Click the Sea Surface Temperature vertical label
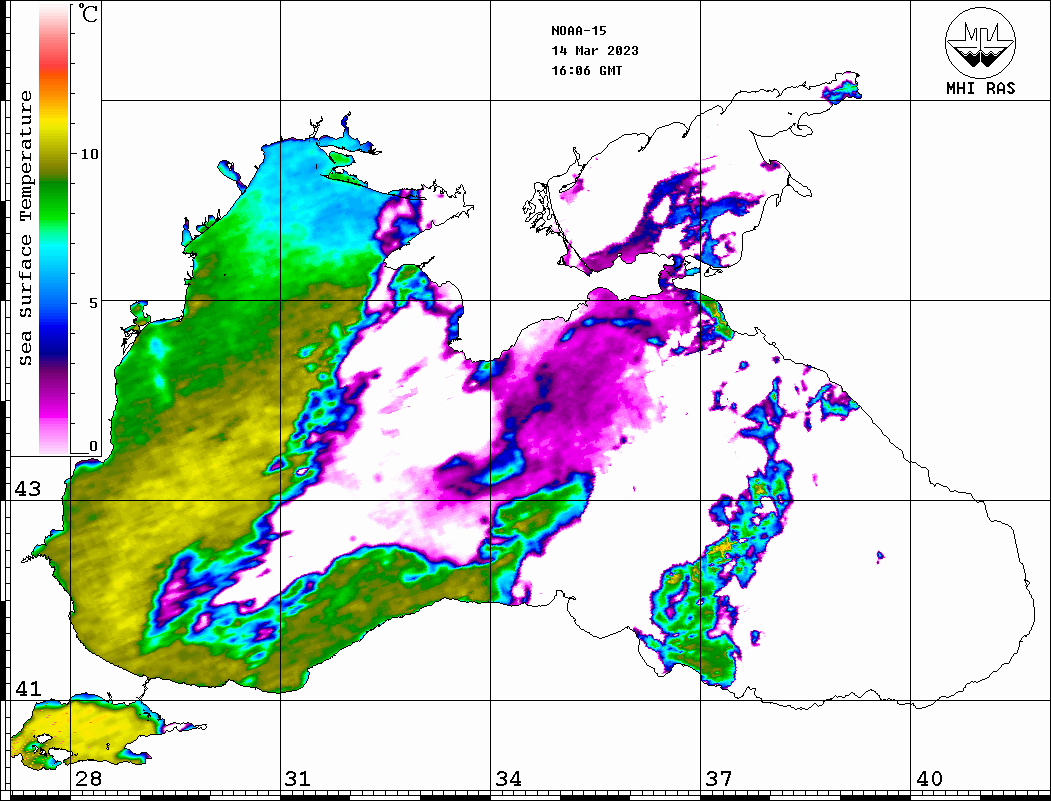Screen dimensions: 1051x801 pos(25,228)
